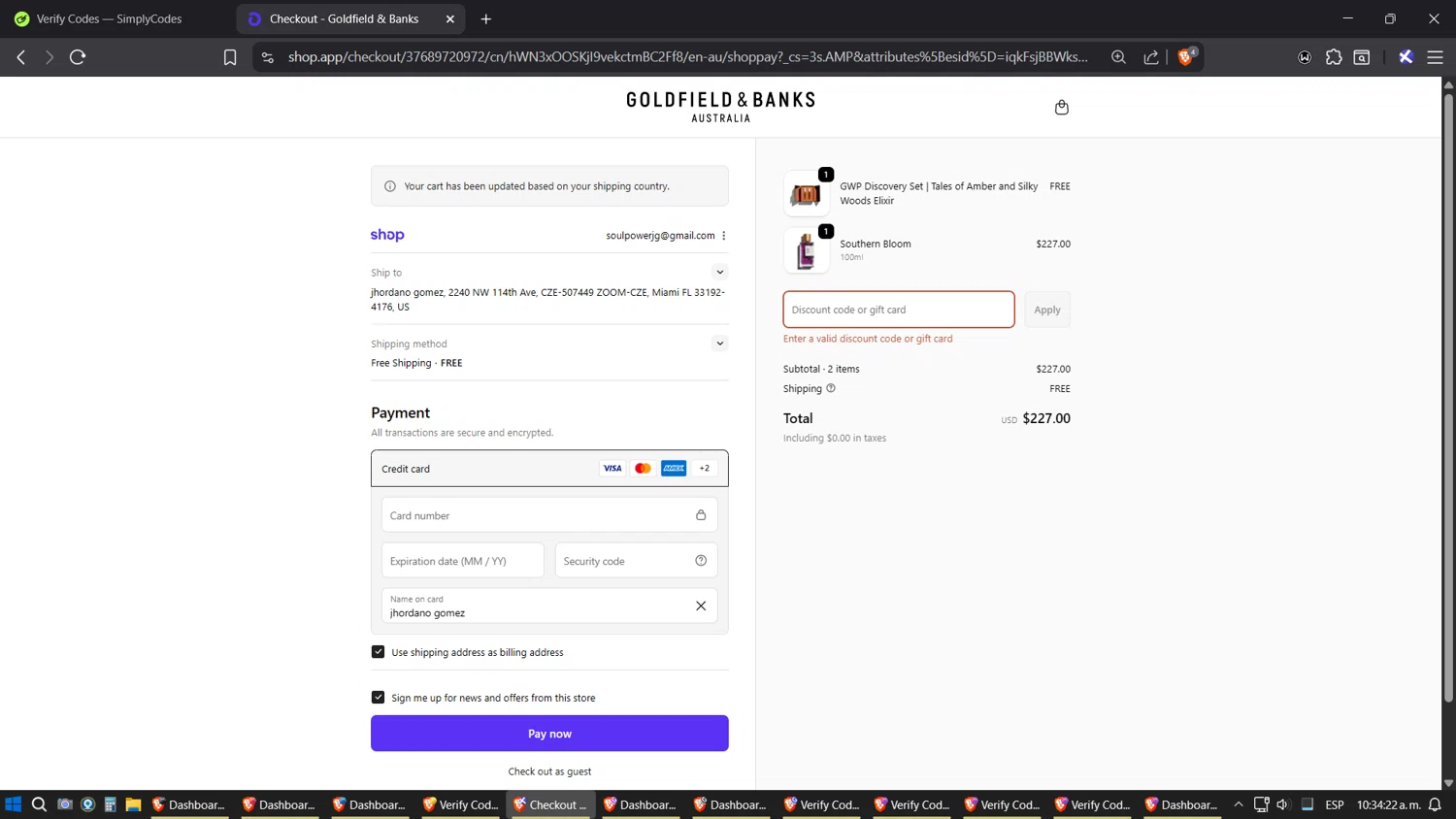Click the info icon in cart notice

[390, 186]
